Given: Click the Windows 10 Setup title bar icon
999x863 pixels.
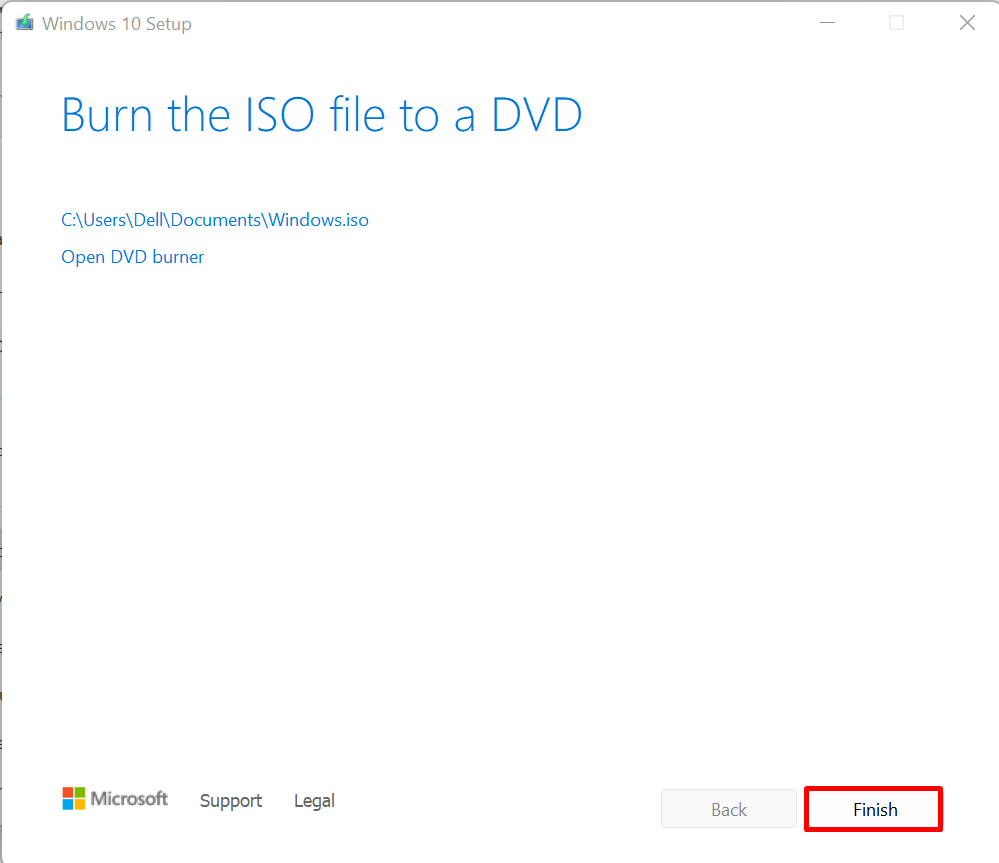Looking at the screenshot, I should [25, 23].
